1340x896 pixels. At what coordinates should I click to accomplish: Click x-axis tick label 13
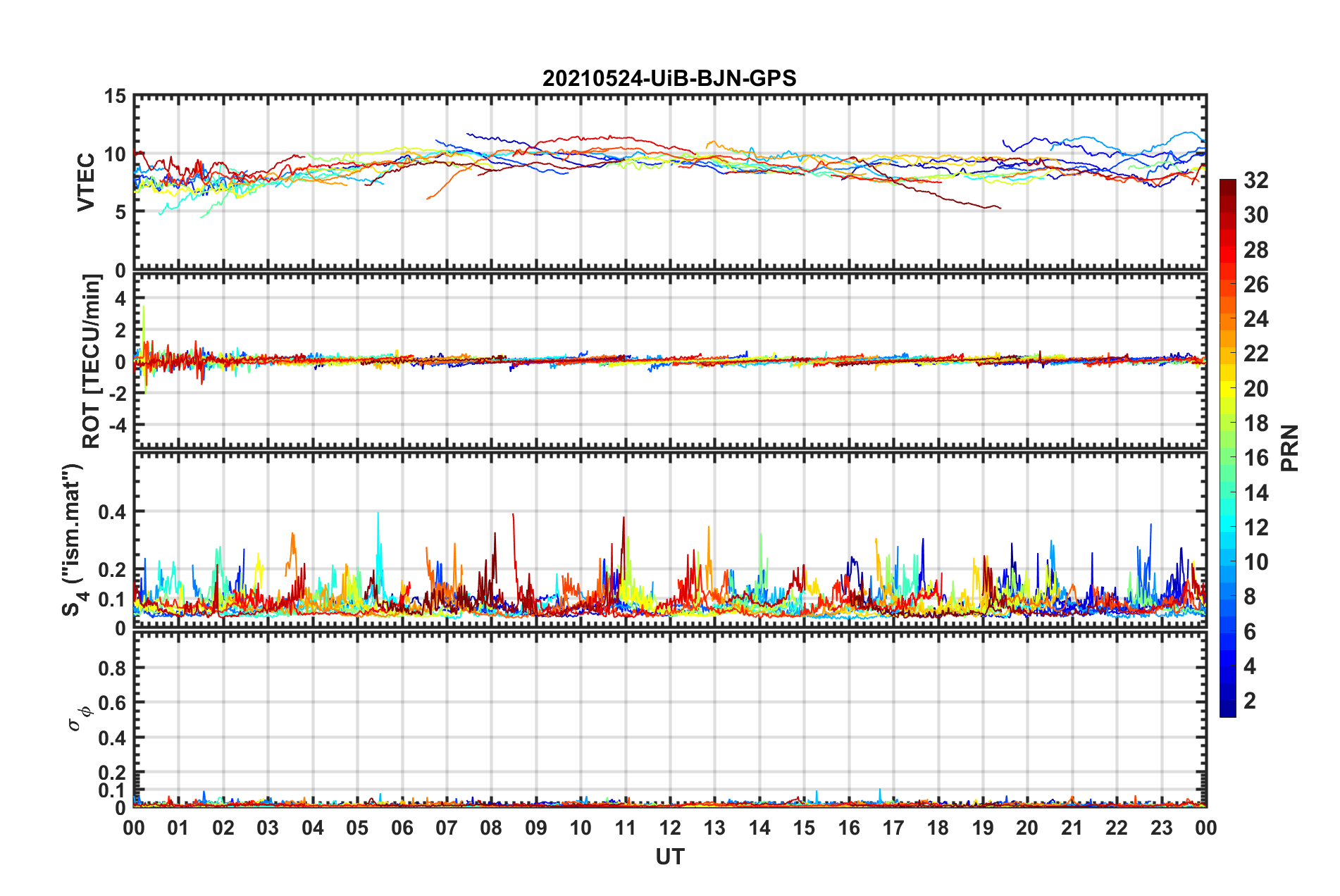(714, 828)
